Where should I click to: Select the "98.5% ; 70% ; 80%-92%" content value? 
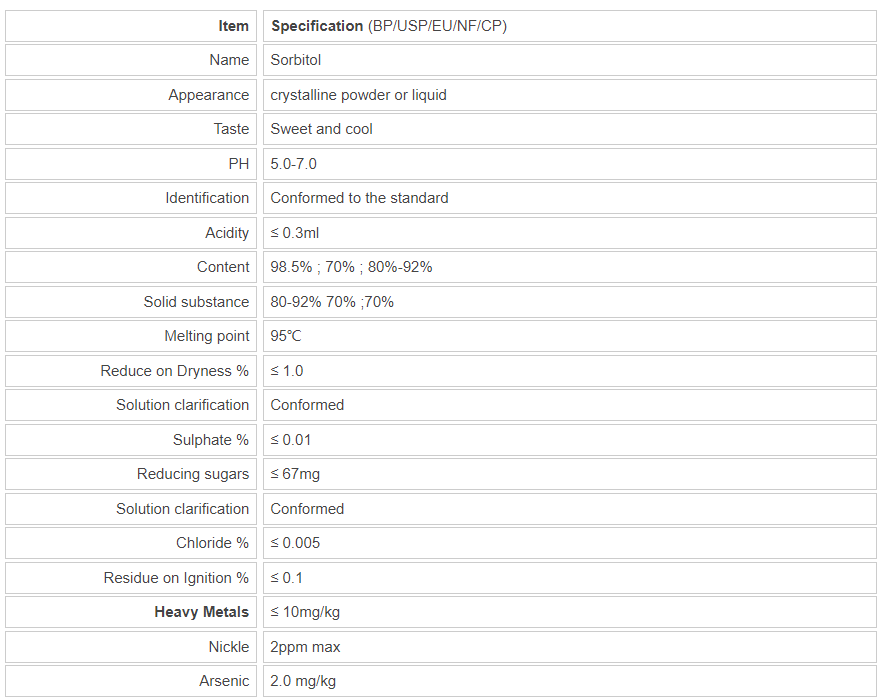click(x=351, y=267)
